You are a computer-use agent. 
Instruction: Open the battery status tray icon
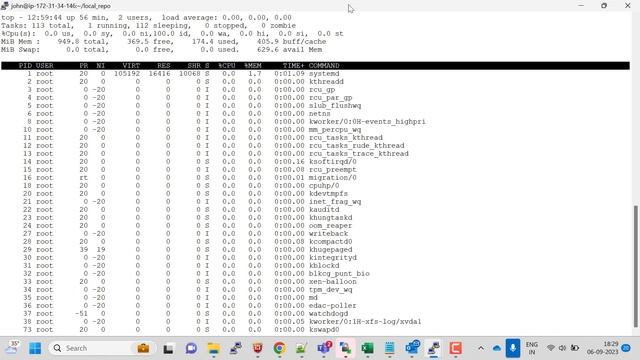click(575, 348)
